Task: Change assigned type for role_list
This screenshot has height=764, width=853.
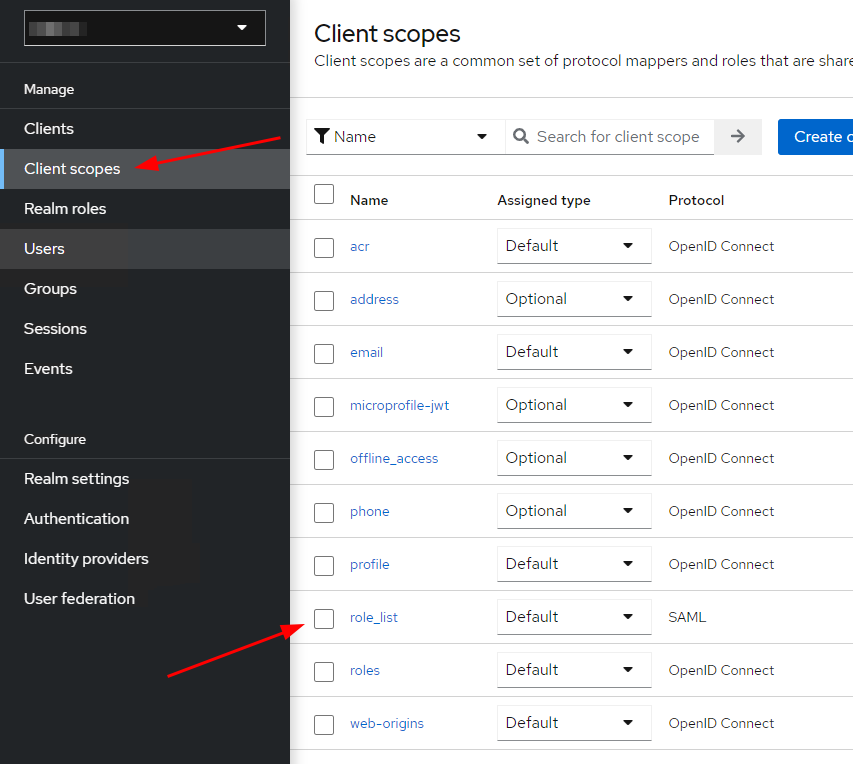Action: pyautogui.click(x=573, y=617)
